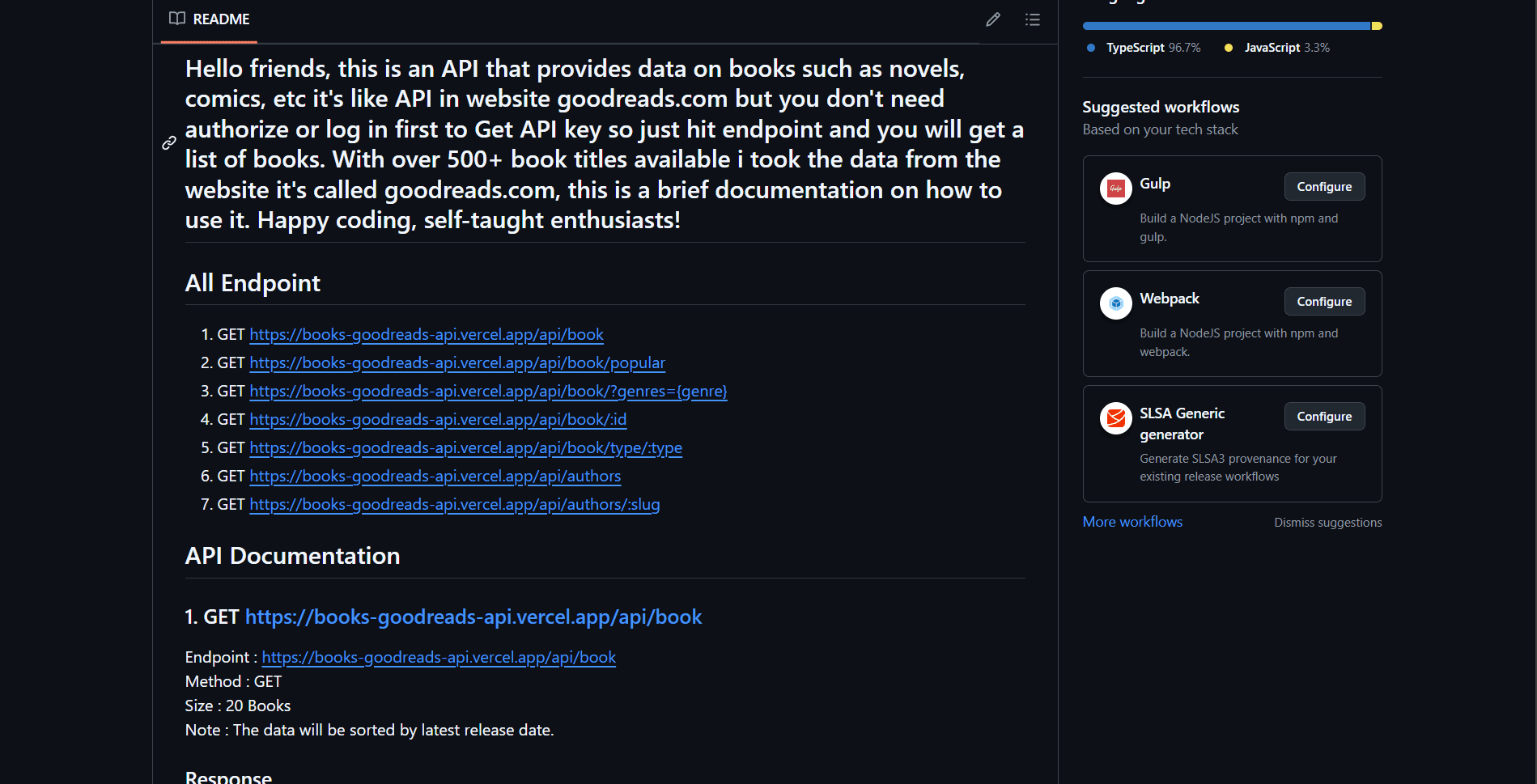Viewport: 1537px width, 784px height.
Task: Click the Webpack workflow title
Action: click(x=1170, y=299)
